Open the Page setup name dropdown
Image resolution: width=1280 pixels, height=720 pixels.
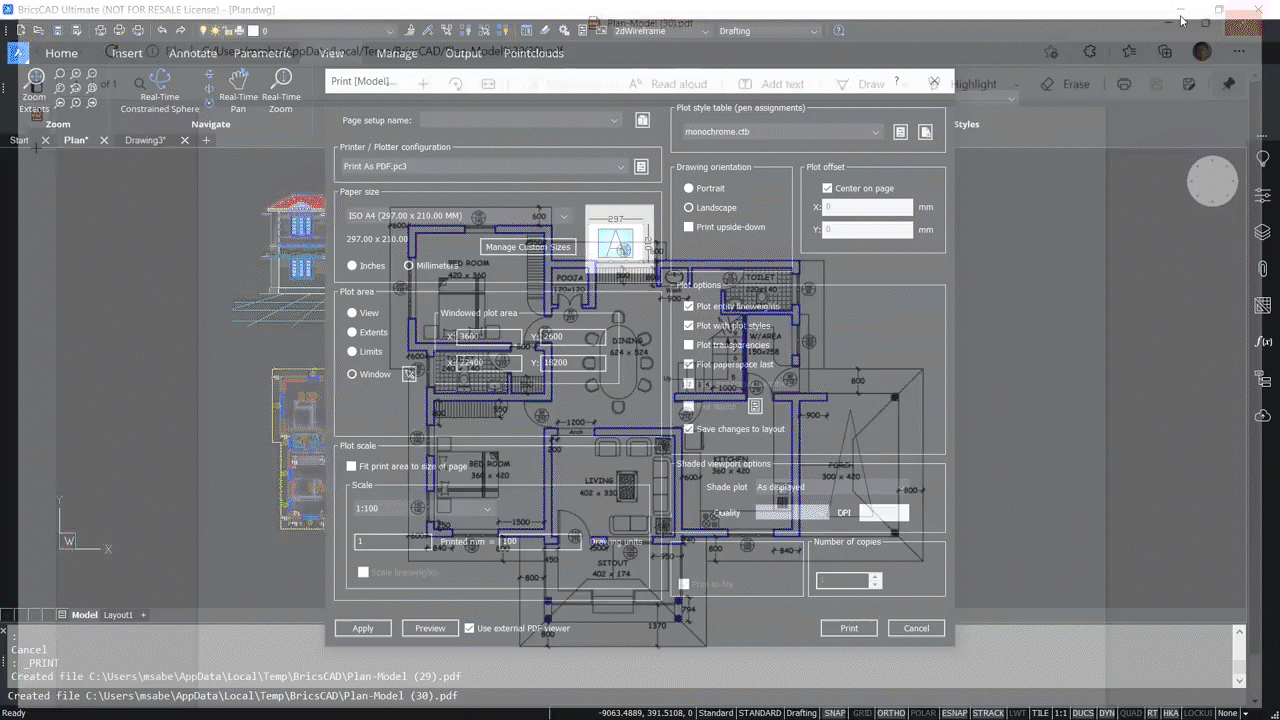tap(521, 121)
